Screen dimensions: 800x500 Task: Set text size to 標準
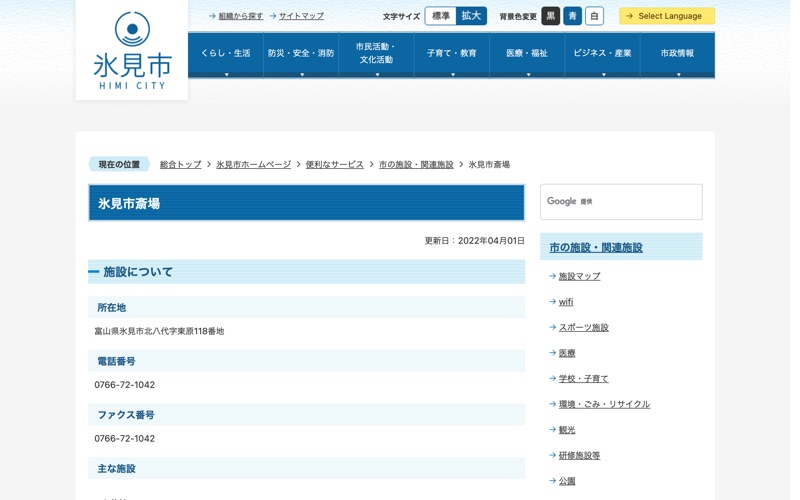[x=441, y=16]
